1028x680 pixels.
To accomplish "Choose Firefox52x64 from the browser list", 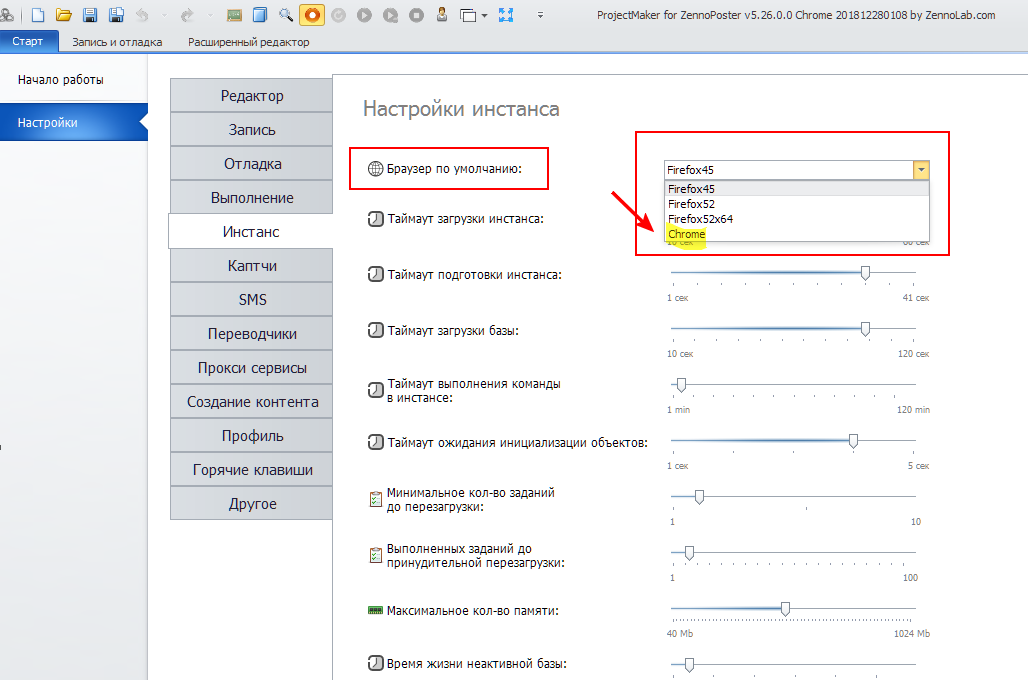I will click(x=797, y=219).
